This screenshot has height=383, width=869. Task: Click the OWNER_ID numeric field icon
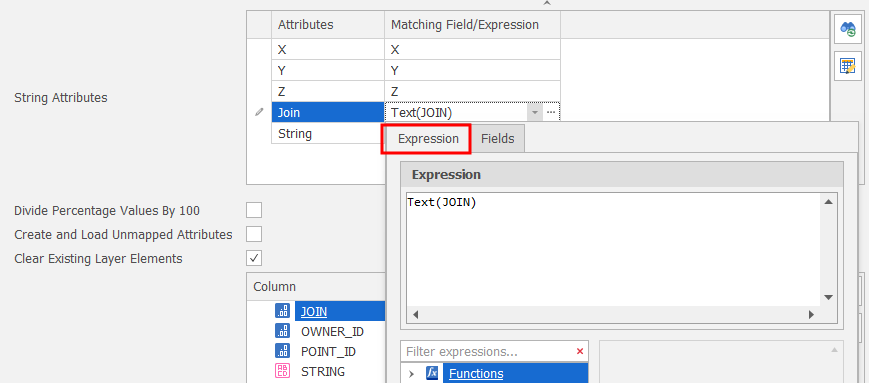click(282, 331)
